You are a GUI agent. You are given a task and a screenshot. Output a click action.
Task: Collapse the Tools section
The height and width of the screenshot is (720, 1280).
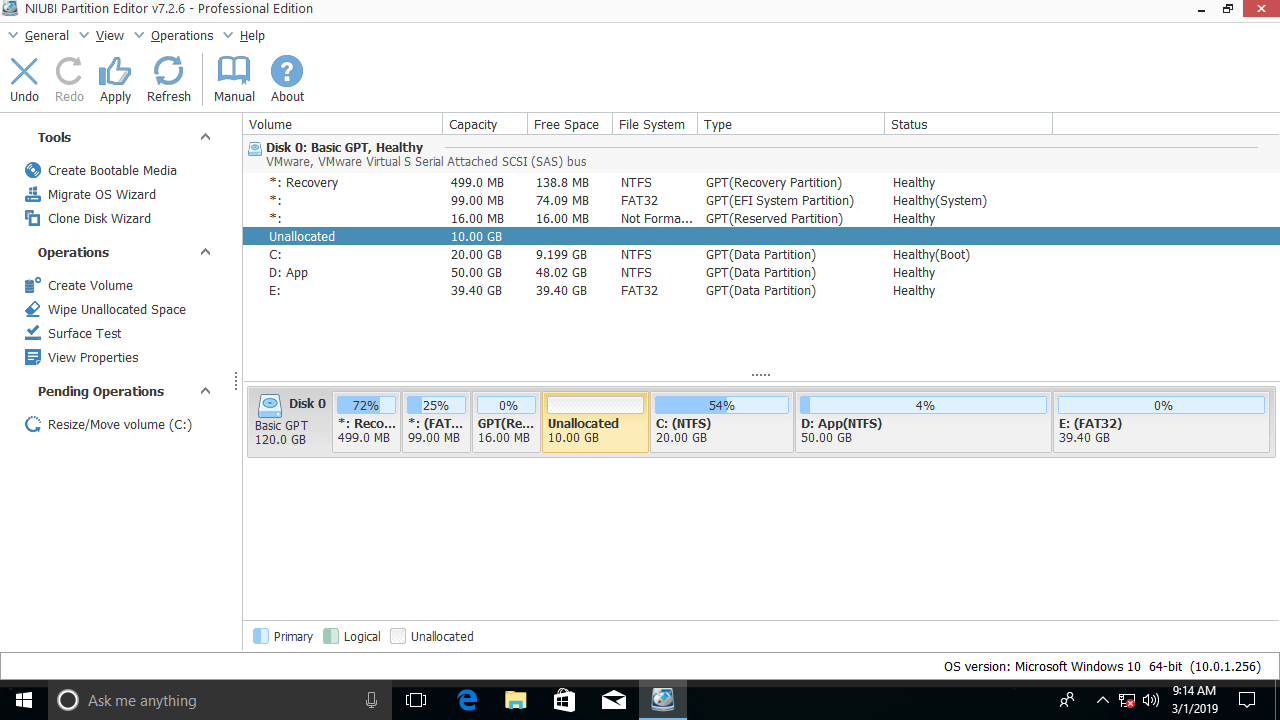[x=205, y=138]
